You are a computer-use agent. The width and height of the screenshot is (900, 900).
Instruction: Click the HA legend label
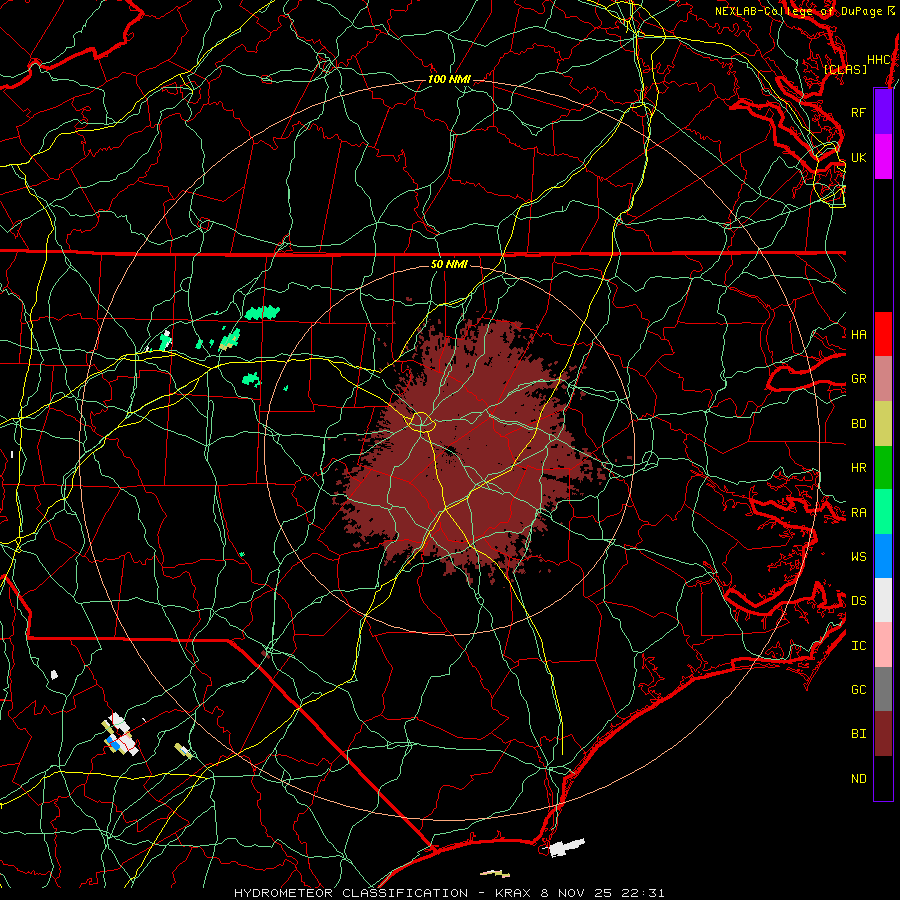858,334
